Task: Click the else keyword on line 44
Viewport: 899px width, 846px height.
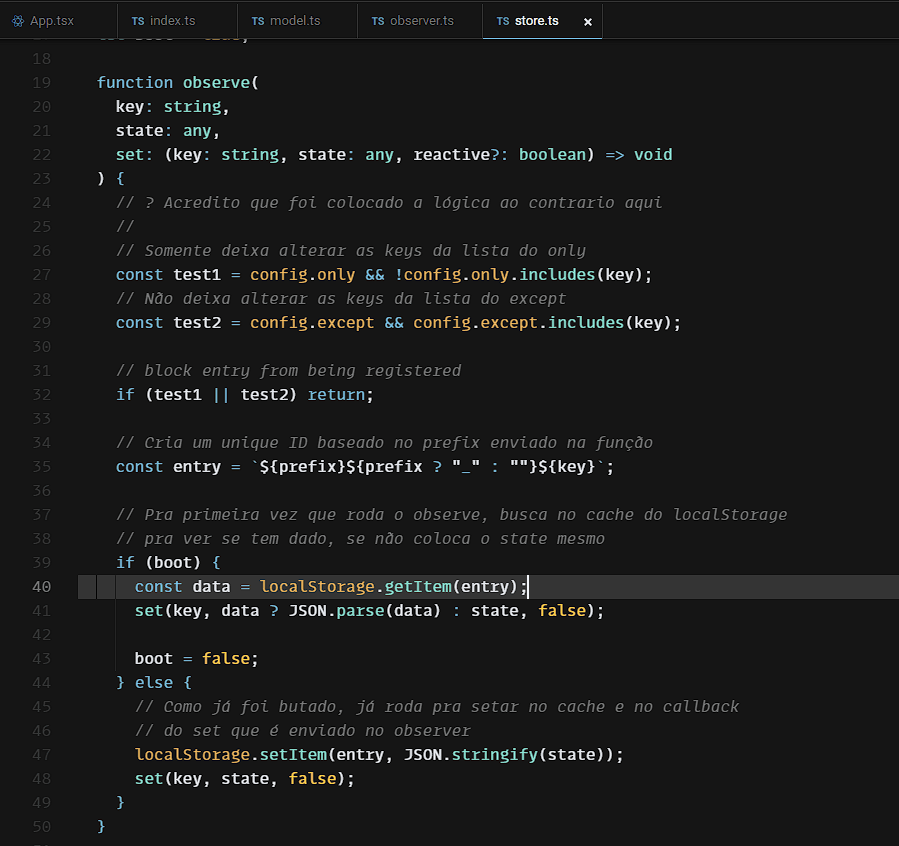Action: click(158, 683)
